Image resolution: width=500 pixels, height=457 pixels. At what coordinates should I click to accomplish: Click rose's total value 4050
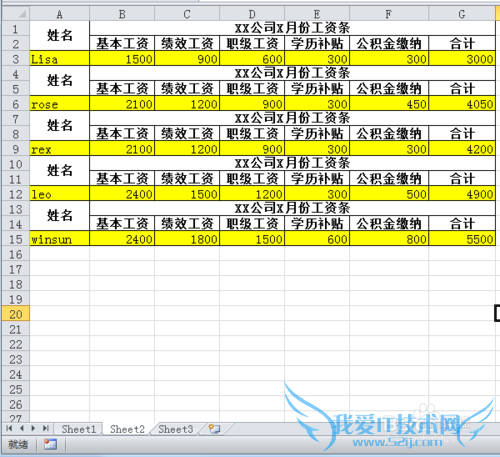point(462,104)
